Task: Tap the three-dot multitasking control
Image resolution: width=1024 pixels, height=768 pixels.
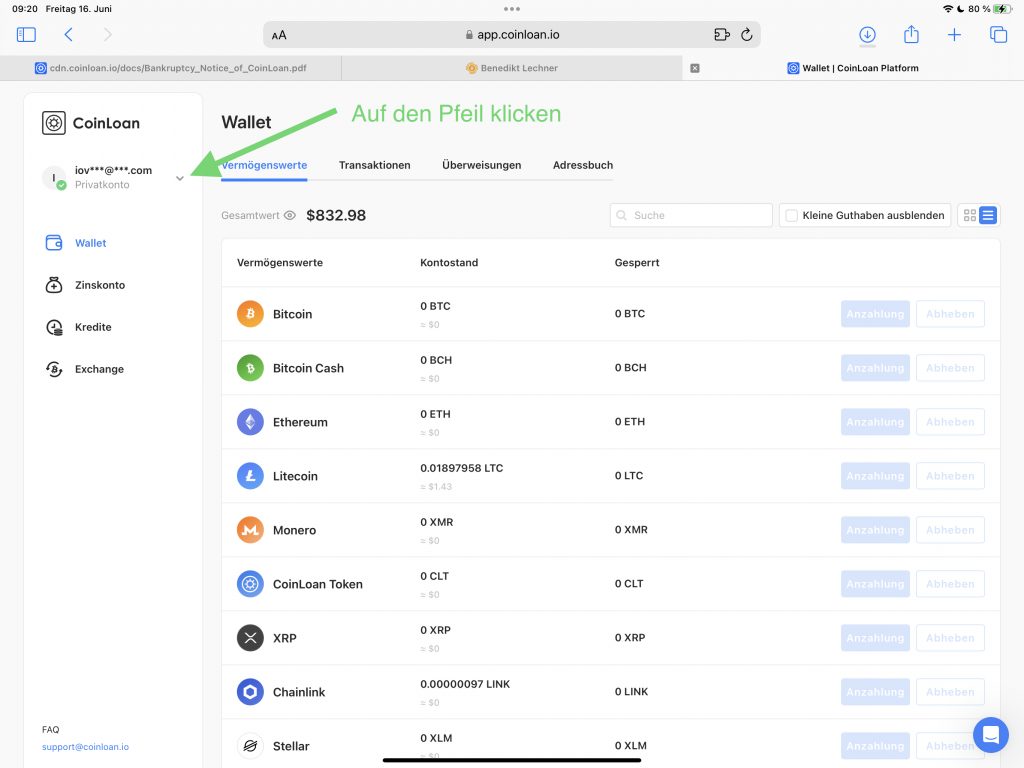Action: [x=512, y=9]
